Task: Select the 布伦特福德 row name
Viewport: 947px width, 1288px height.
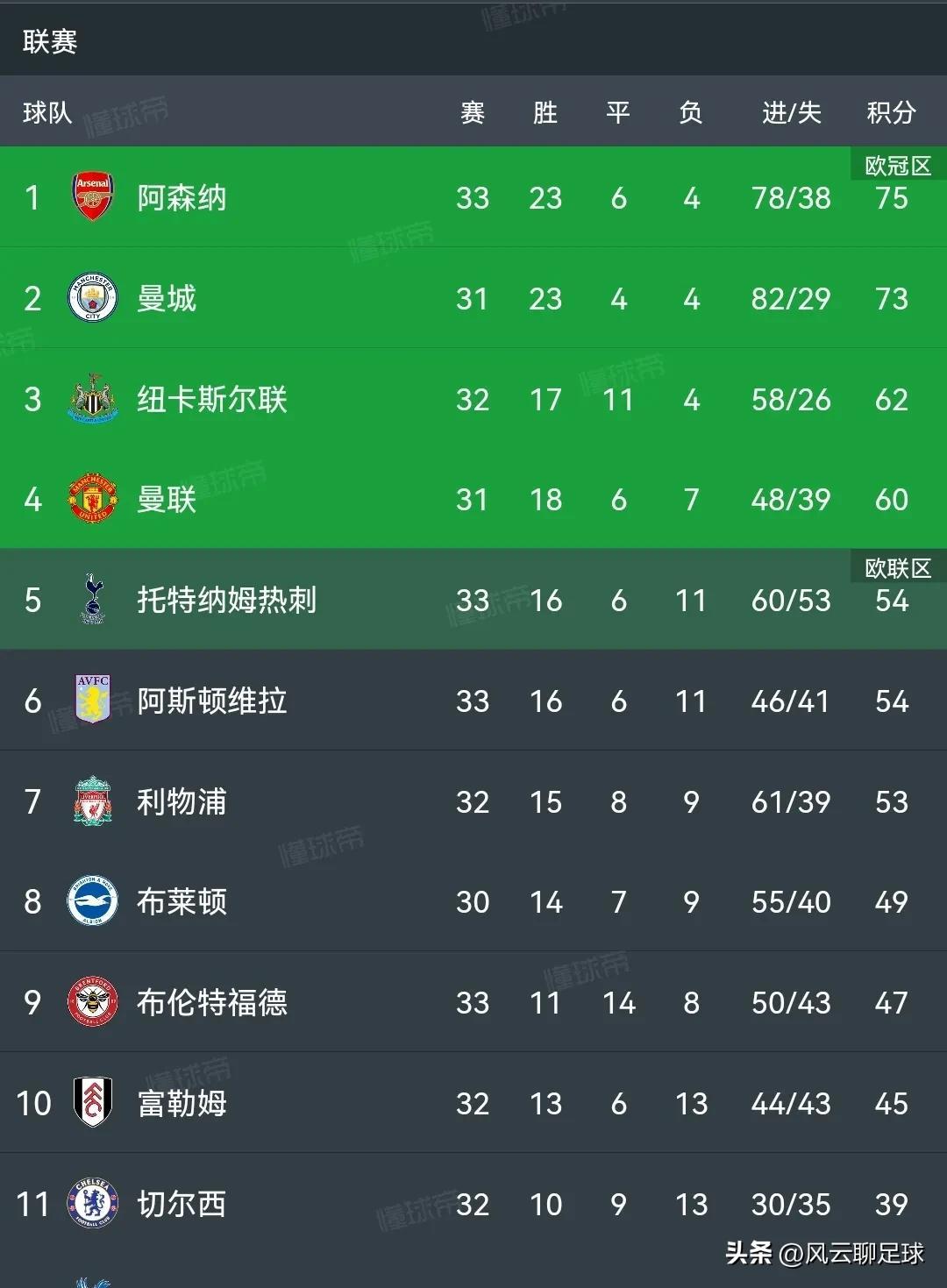Action: click(x=212, y=1002)
